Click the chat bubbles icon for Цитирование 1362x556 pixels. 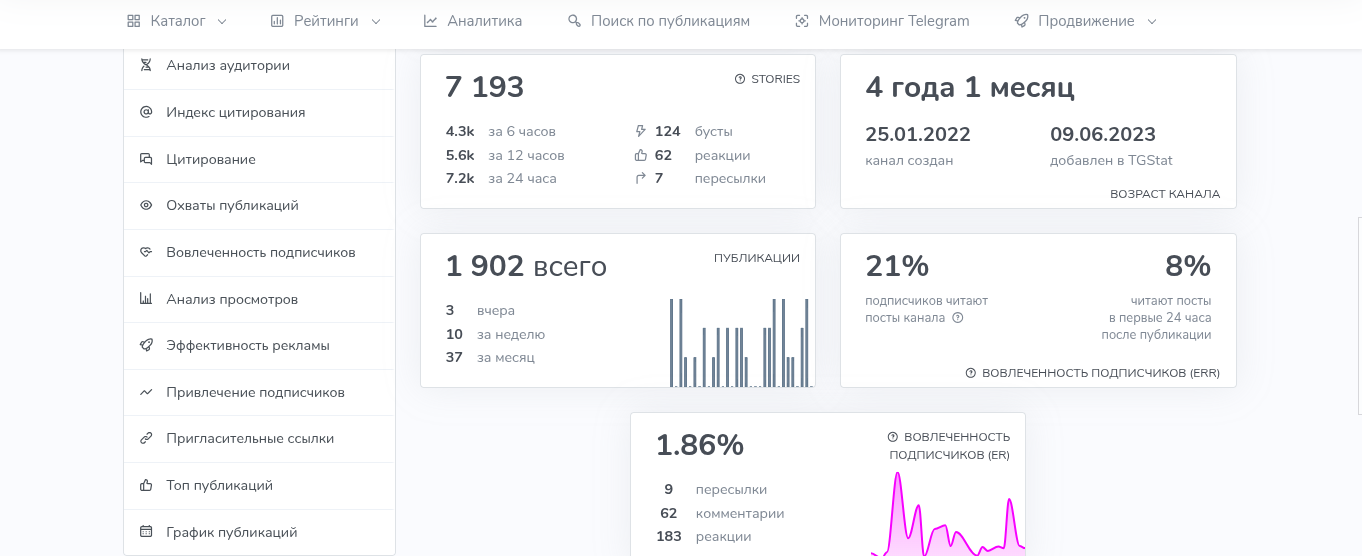(146, 159)
